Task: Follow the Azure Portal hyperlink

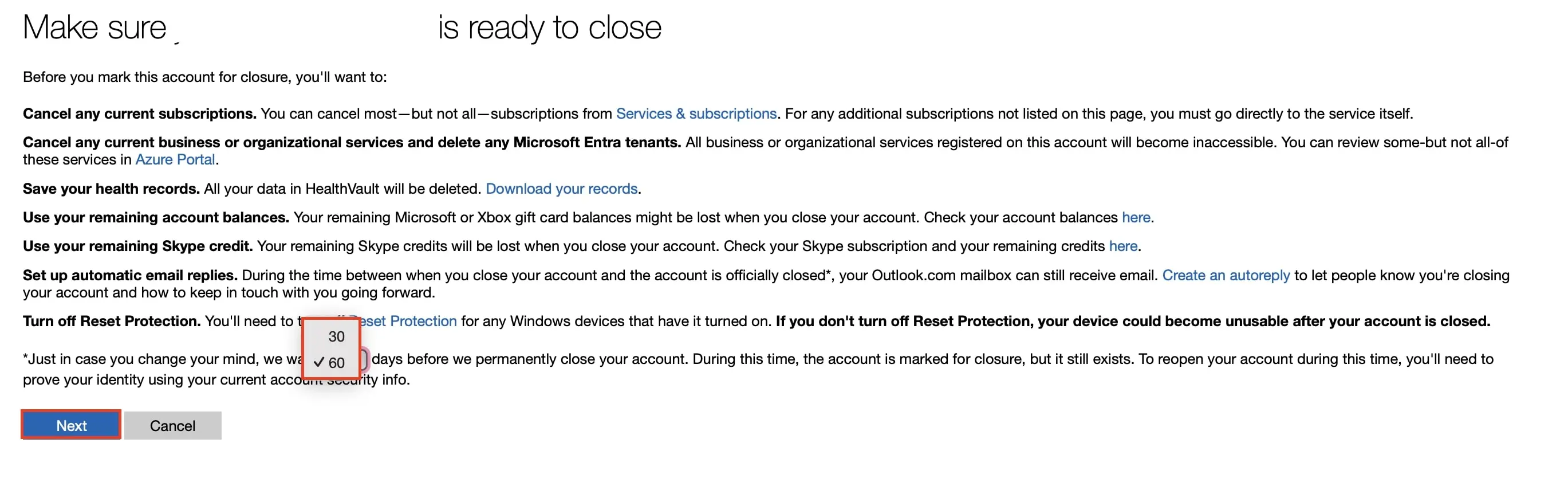Action: click(175, 159)
